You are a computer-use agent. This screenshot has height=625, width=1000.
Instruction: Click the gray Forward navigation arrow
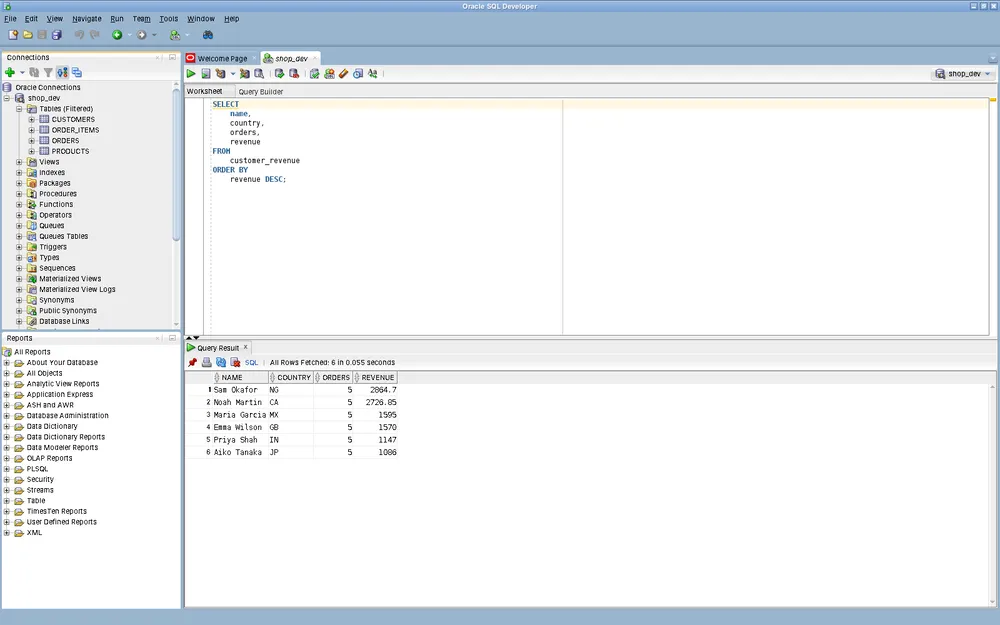142,35
